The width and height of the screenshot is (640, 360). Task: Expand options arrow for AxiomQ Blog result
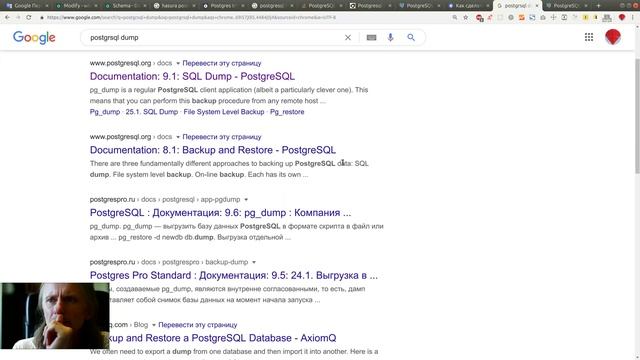point(153,325)
